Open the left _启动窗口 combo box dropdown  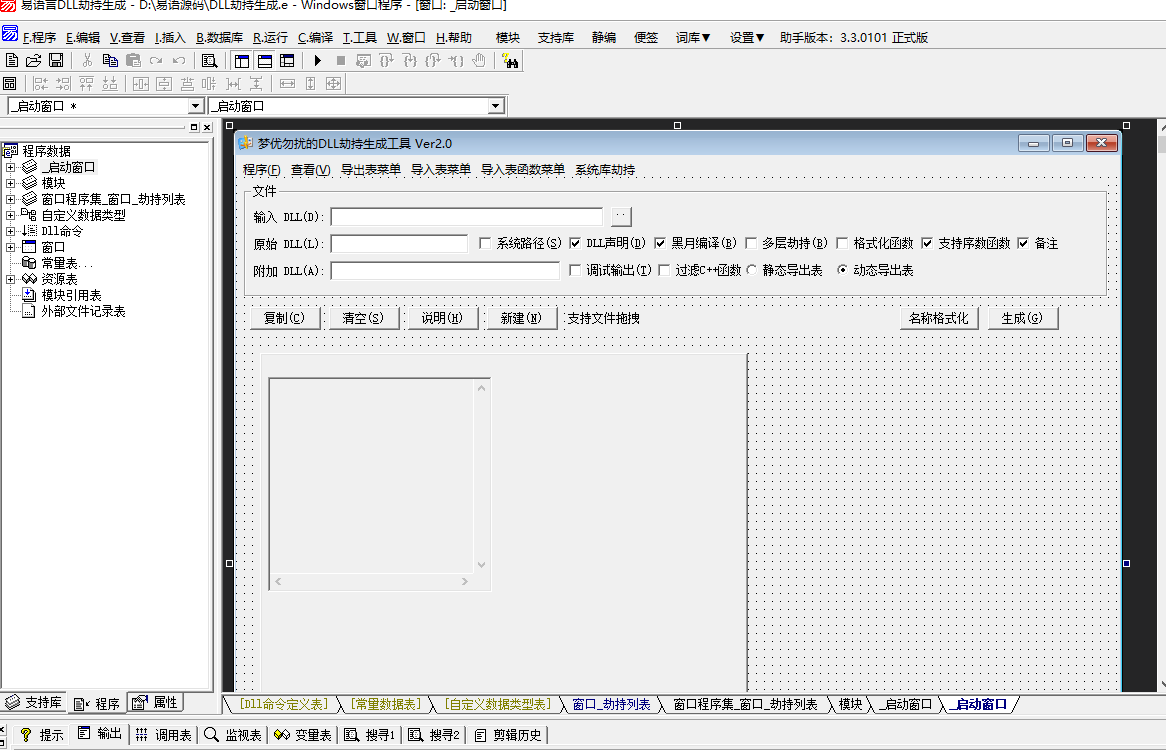pos(195,106)
